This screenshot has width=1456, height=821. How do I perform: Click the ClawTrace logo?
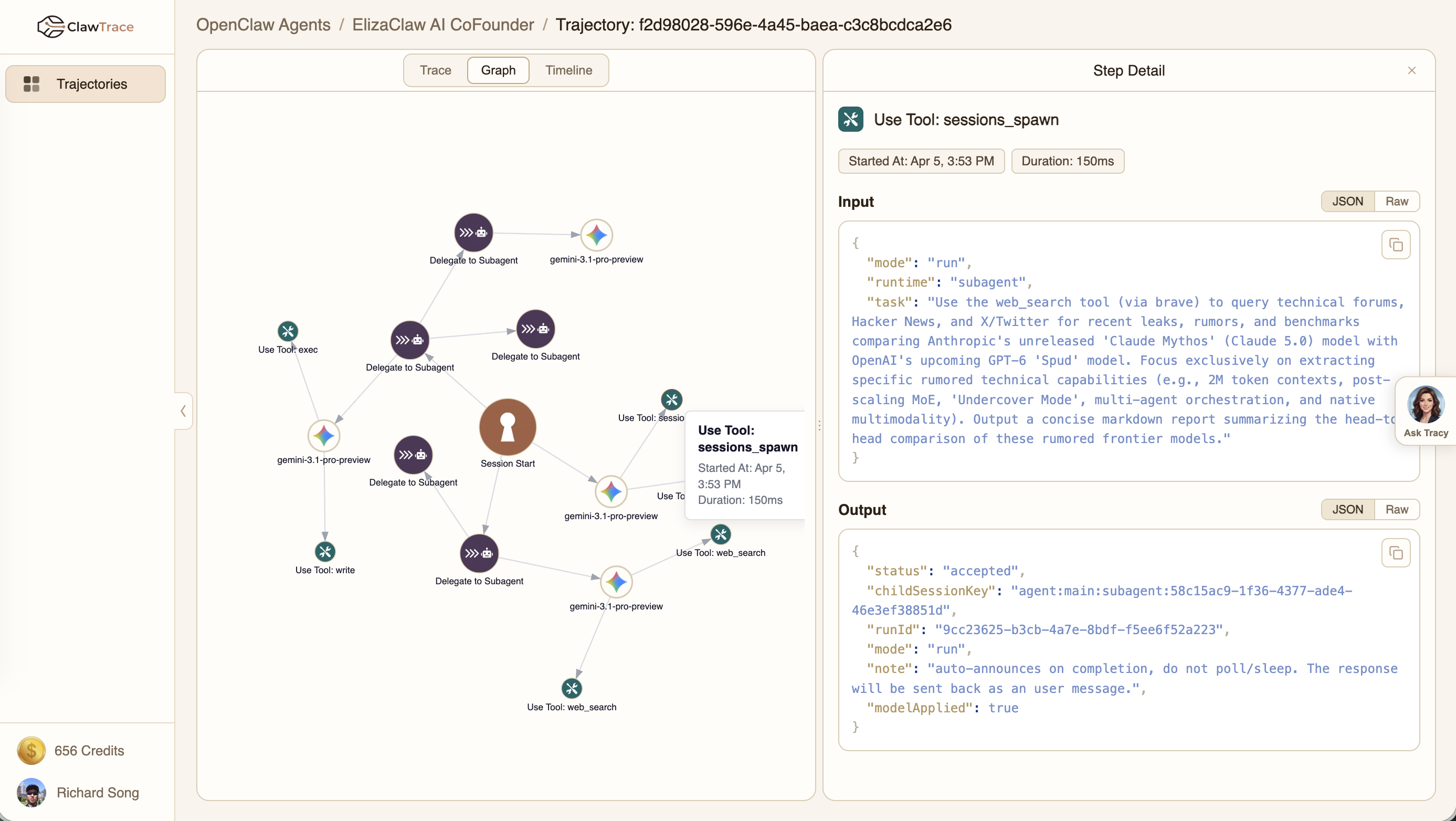86,26
